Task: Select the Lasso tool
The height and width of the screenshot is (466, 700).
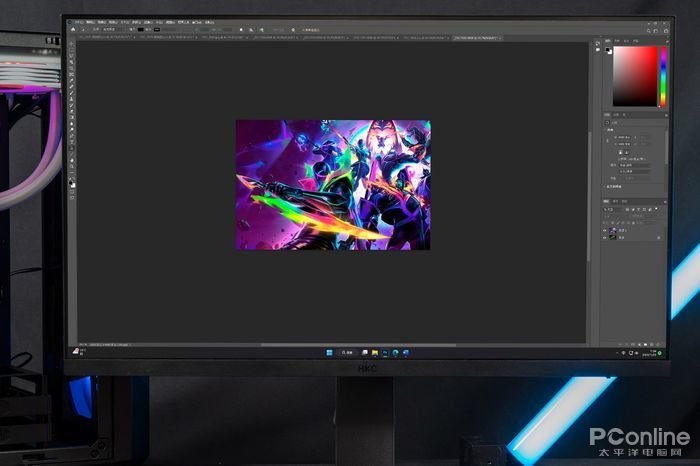Action: point(72,56)
